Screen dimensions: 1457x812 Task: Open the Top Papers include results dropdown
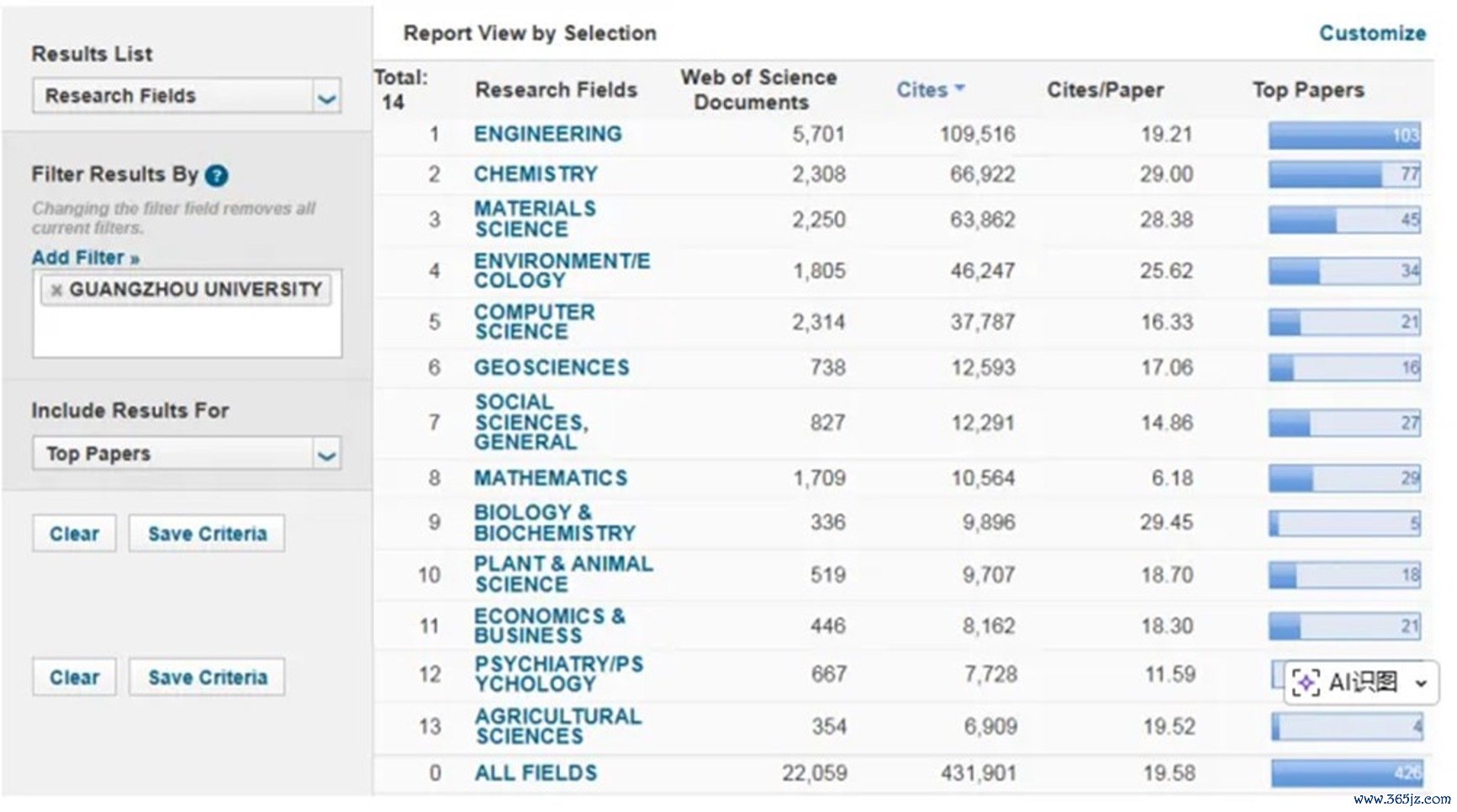tap(187, 454)
